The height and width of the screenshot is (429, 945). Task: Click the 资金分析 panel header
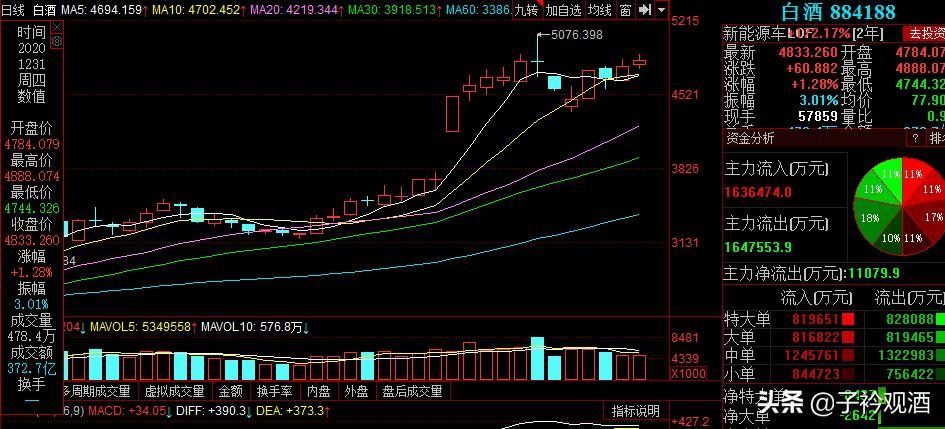coord(750,139)
